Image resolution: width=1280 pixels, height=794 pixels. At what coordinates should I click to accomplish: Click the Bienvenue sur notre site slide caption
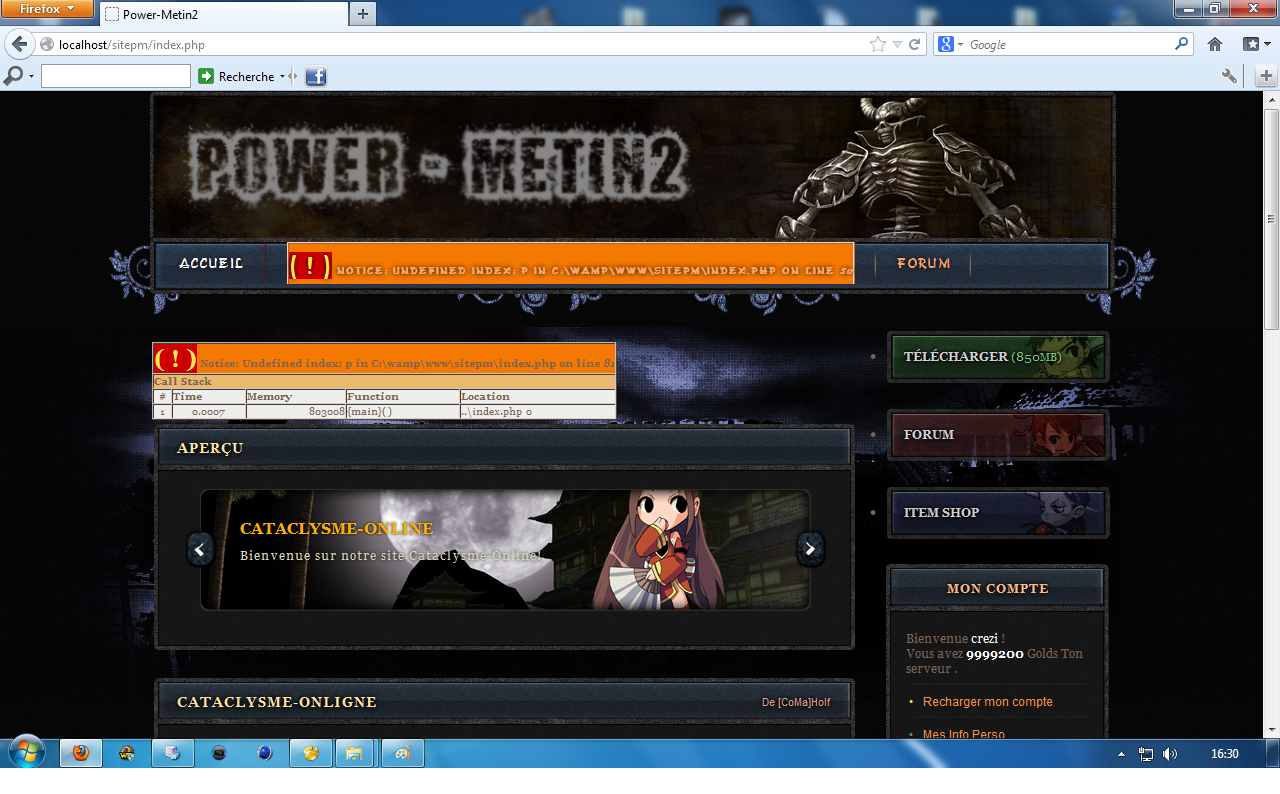point(389,555)
